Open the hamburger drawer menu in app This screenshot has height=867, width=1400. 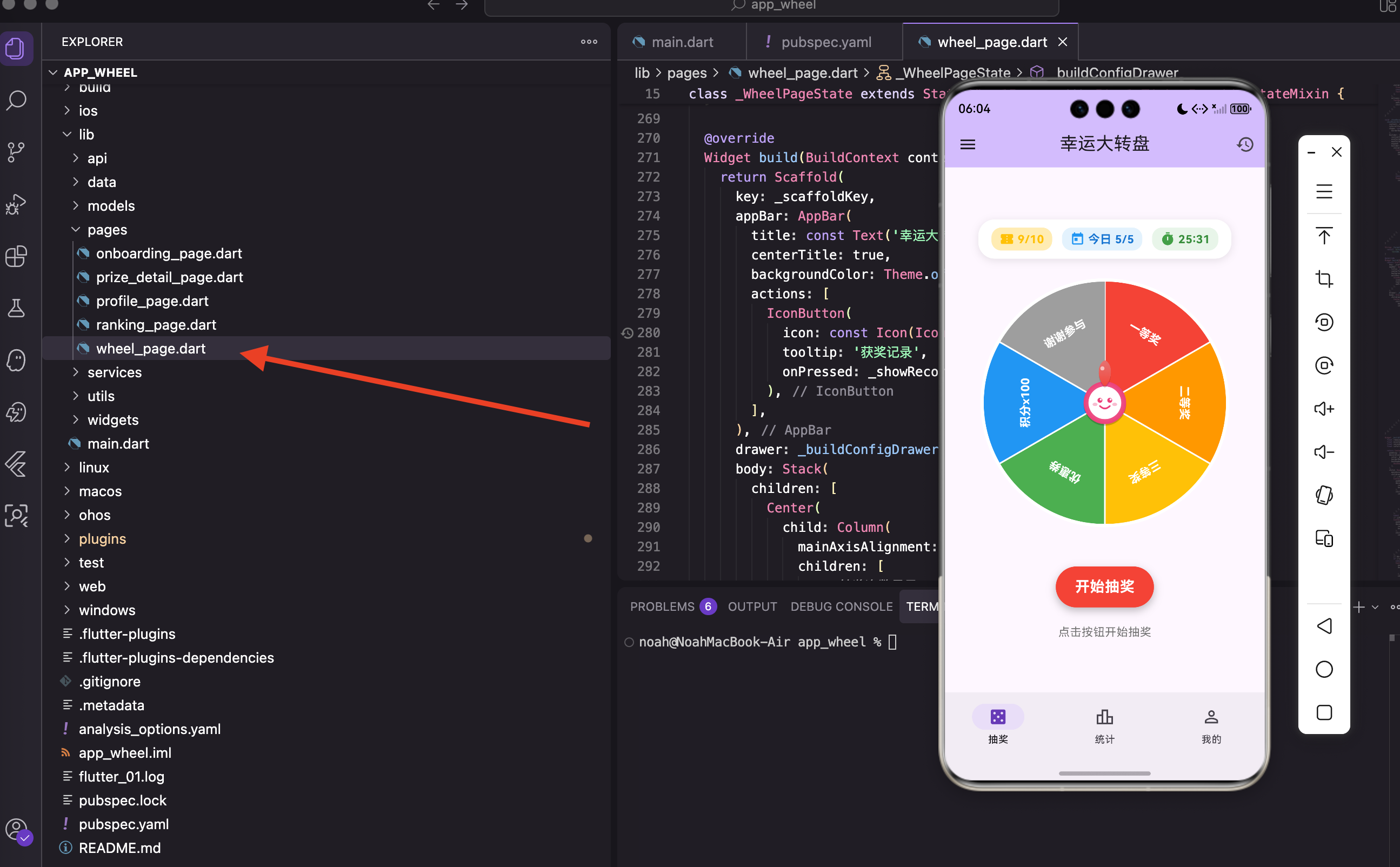968,144
